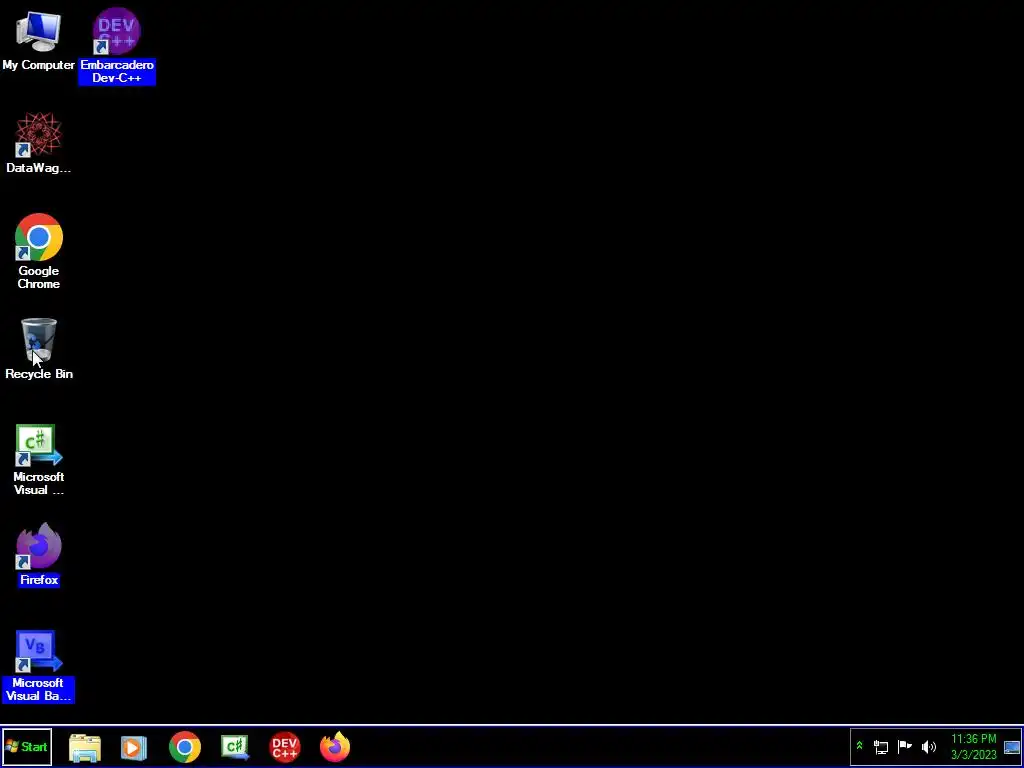
Task: Launch the media player from the taskbar
Action: 134,747
